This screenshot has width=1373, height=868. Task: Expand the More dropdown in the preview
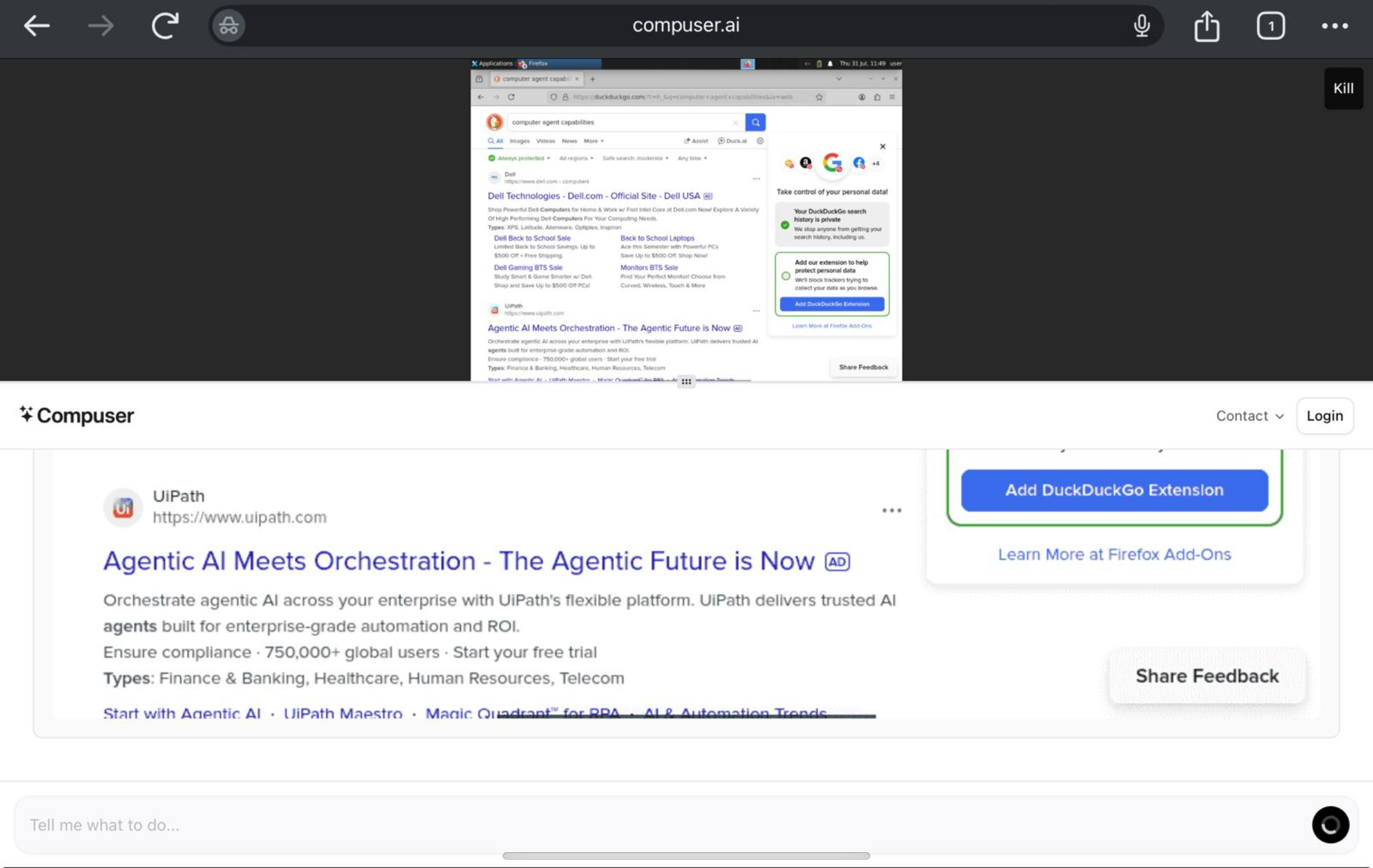(593, 141)
